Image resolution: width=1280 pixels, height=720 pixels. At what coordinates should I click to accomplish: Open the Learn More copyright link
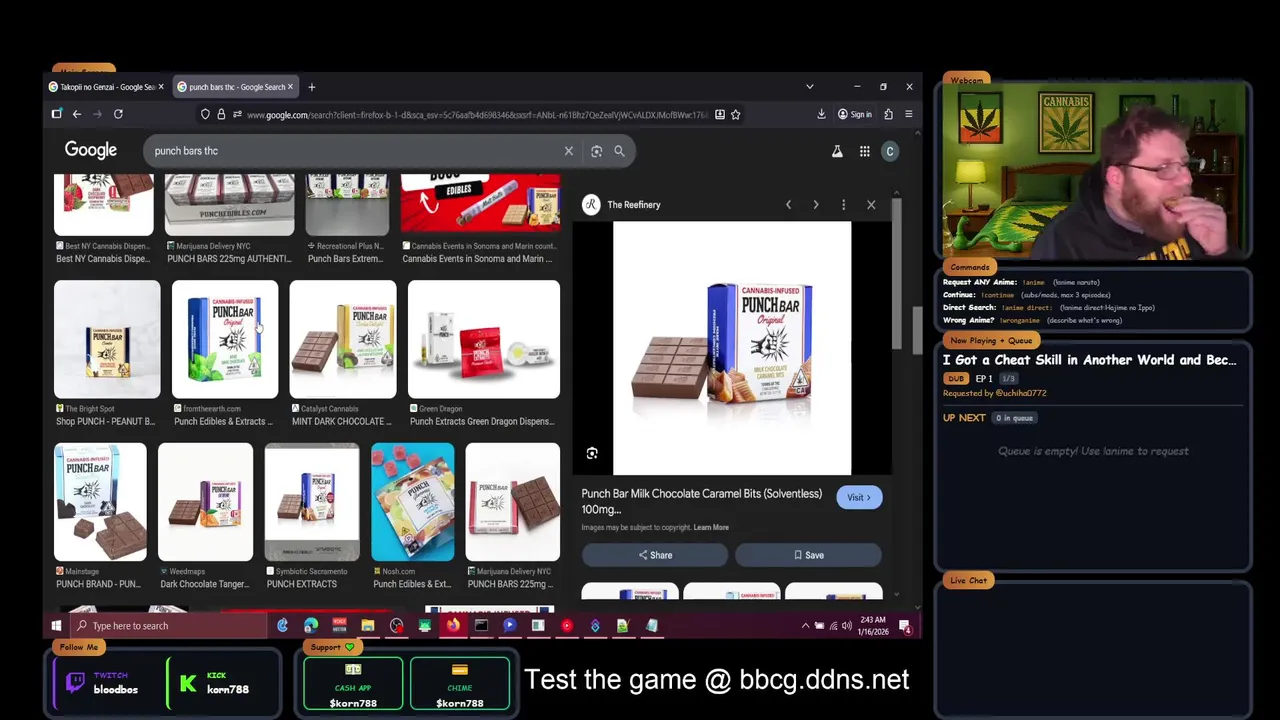pyautogui.click(x=711, y=527)
